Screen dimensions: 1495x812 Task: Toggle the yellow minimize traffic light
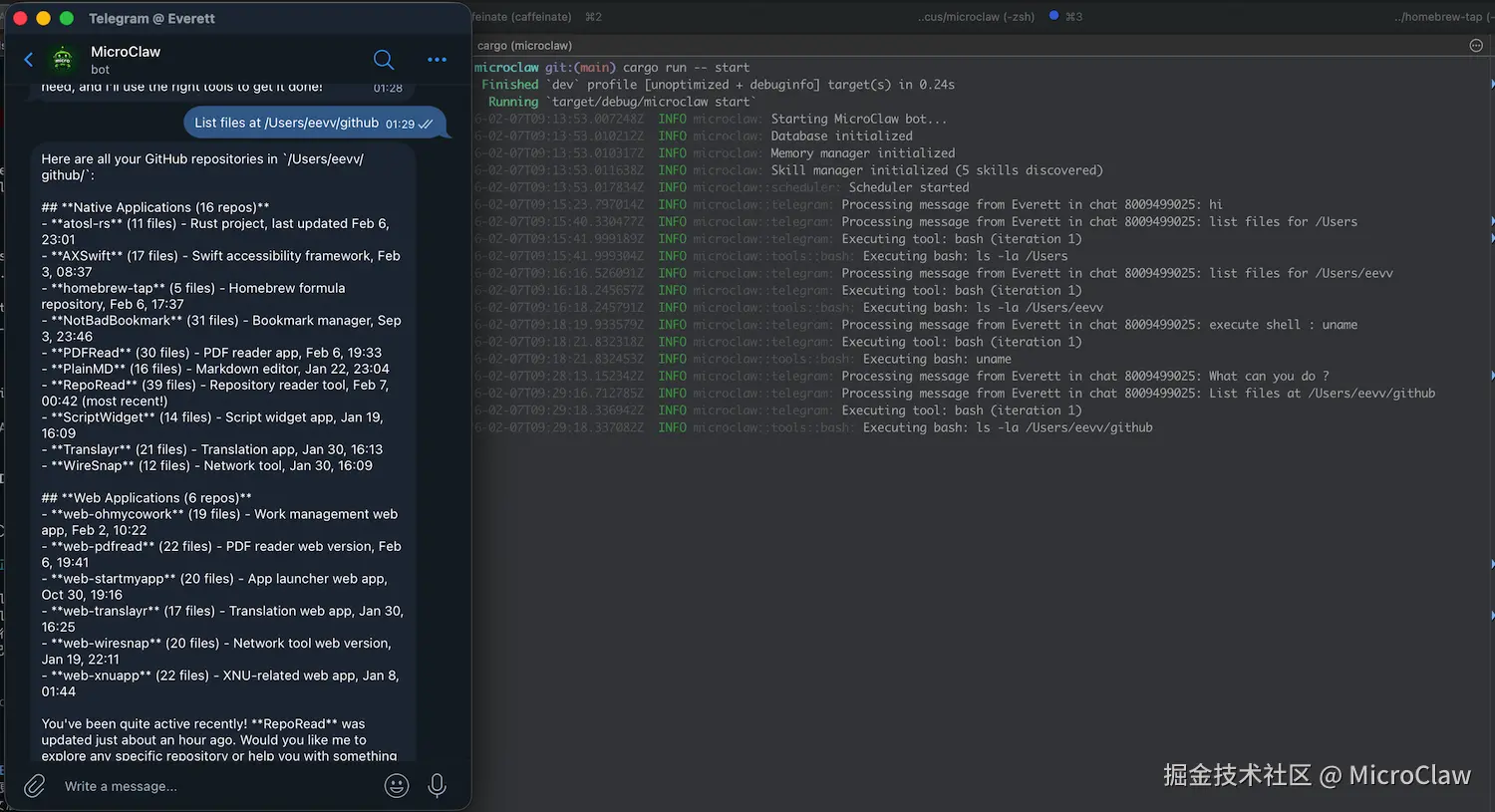(x=42, y=18)
